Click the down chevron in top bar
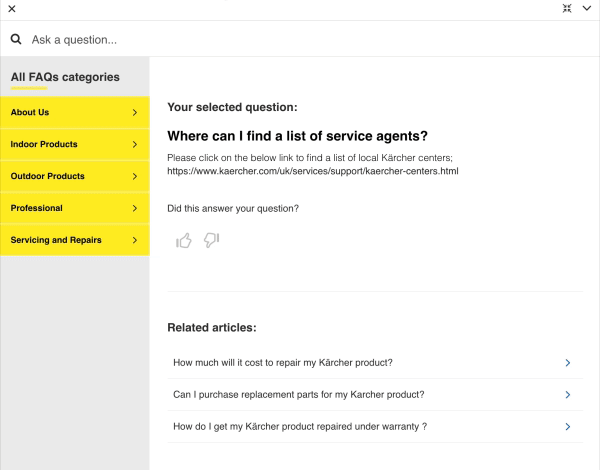The image size is (600, 470). click(587, 8)
